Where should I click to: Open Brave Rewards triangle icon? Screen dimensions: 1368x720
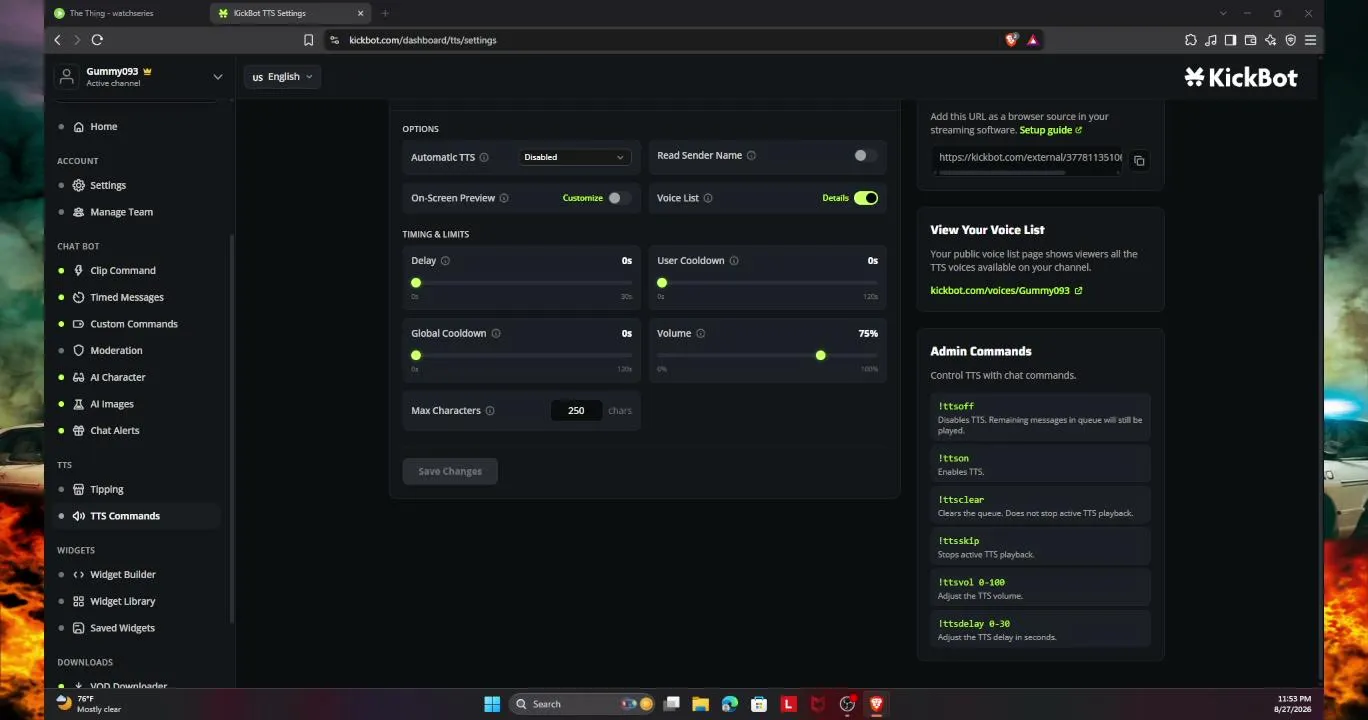click(x=1033, y=40)
